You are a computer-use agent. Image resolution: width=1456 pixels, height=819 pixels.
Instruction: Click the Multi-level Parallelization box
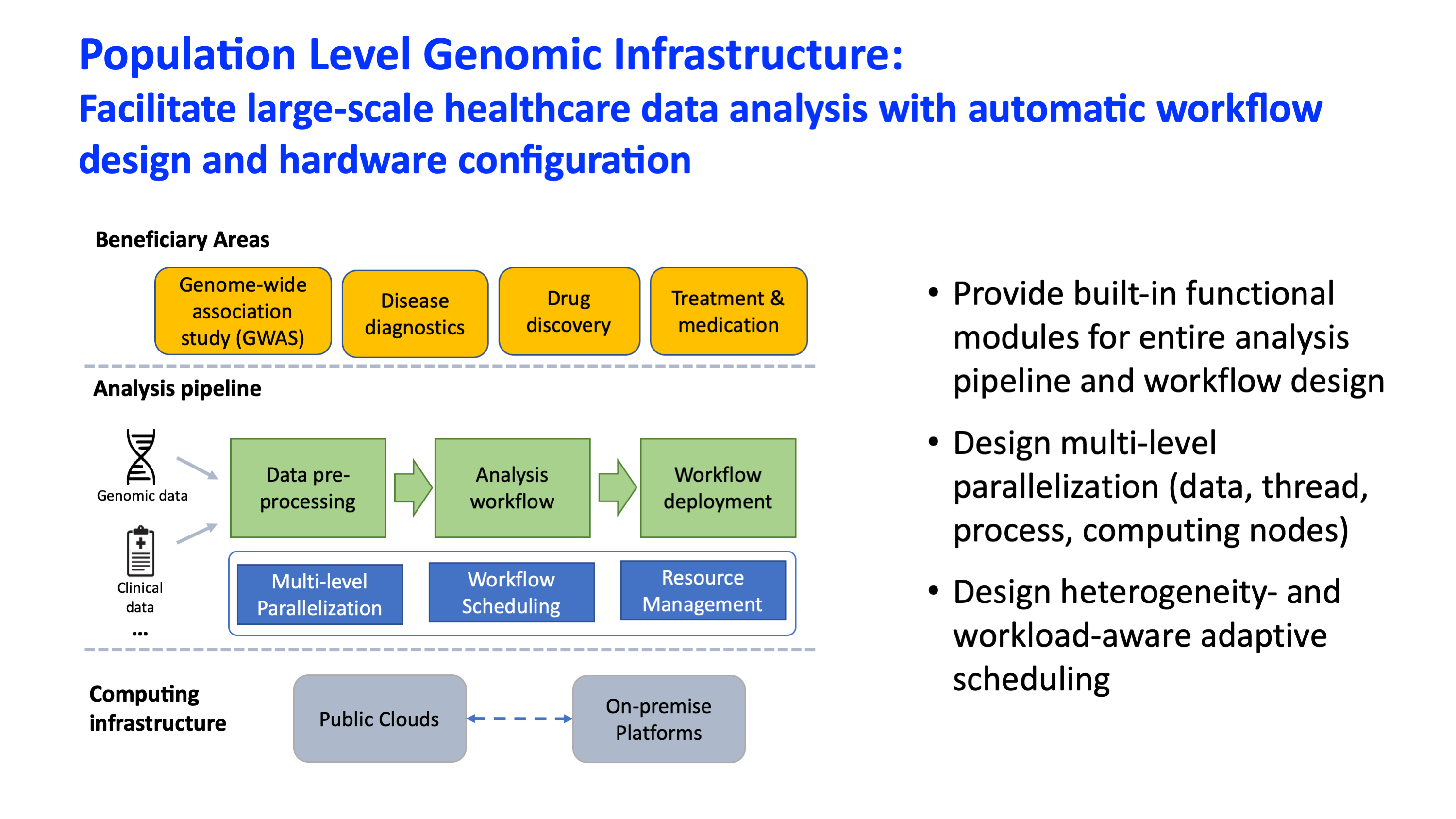pyautogui.click(x=320, y=594)
